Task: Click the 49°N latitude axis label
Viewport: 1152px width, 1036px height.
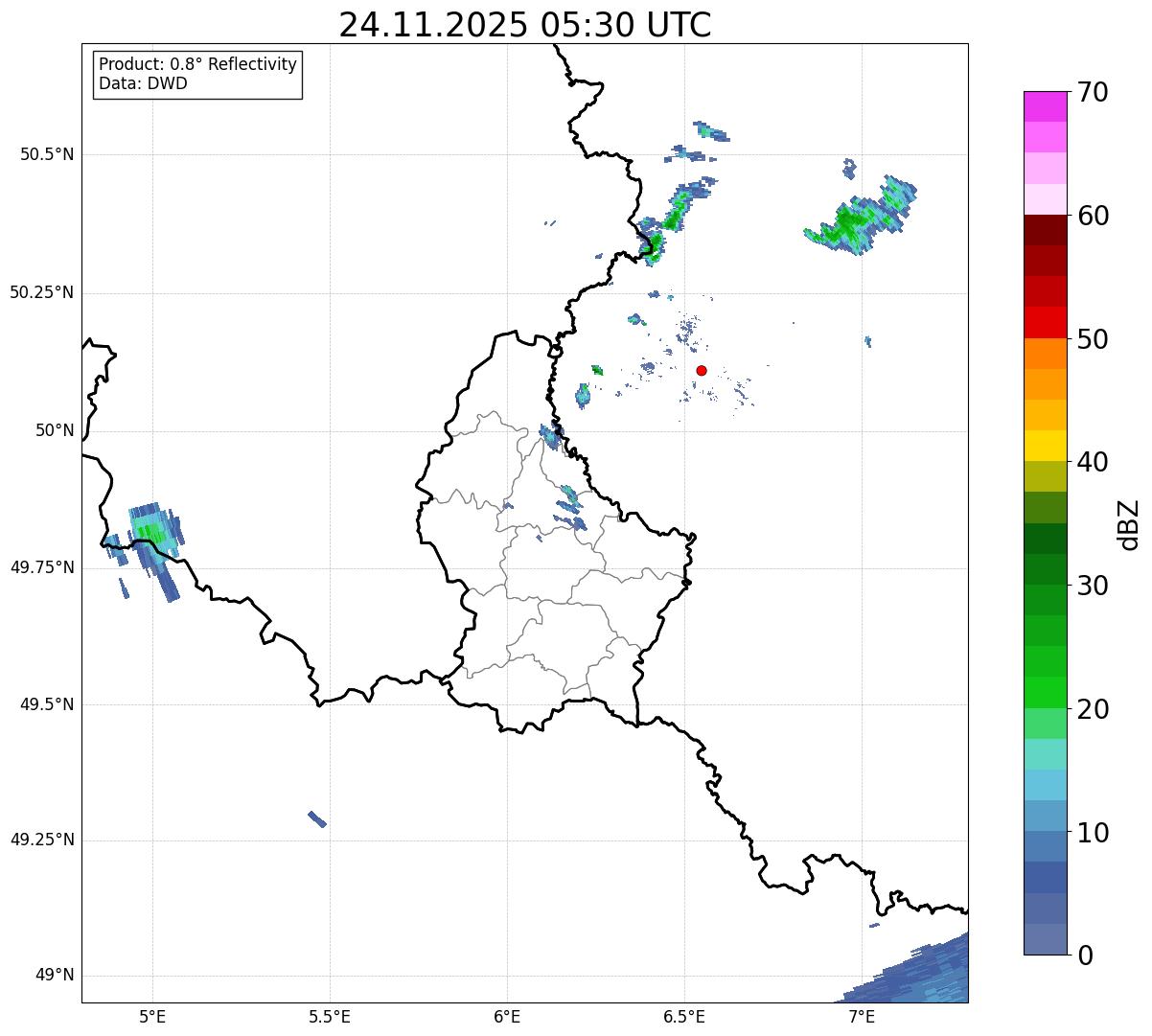Action: pyautogui.click(x=55, y=976)
